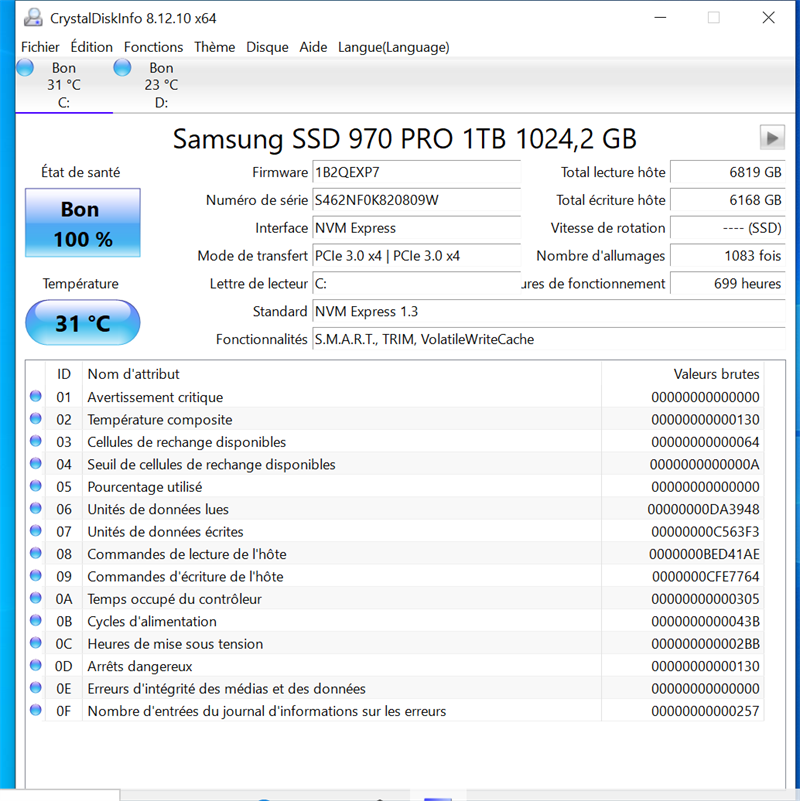Screen dimensions: 800x801
Task: Click the status dot for Arrêts dangereux
Action: tap(36, 666)
